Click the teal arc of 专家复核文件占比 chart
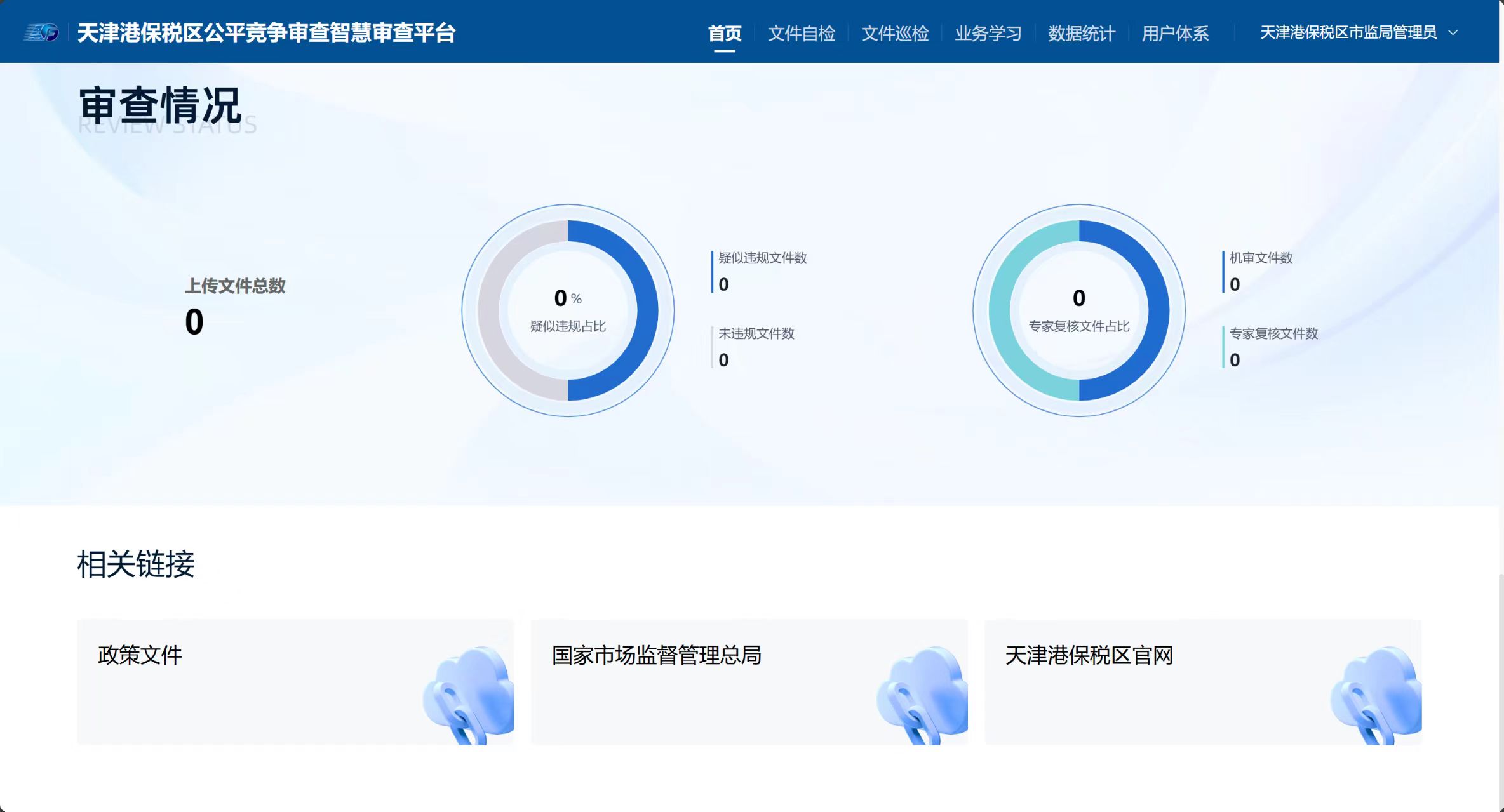 (x=1000, y=310)
